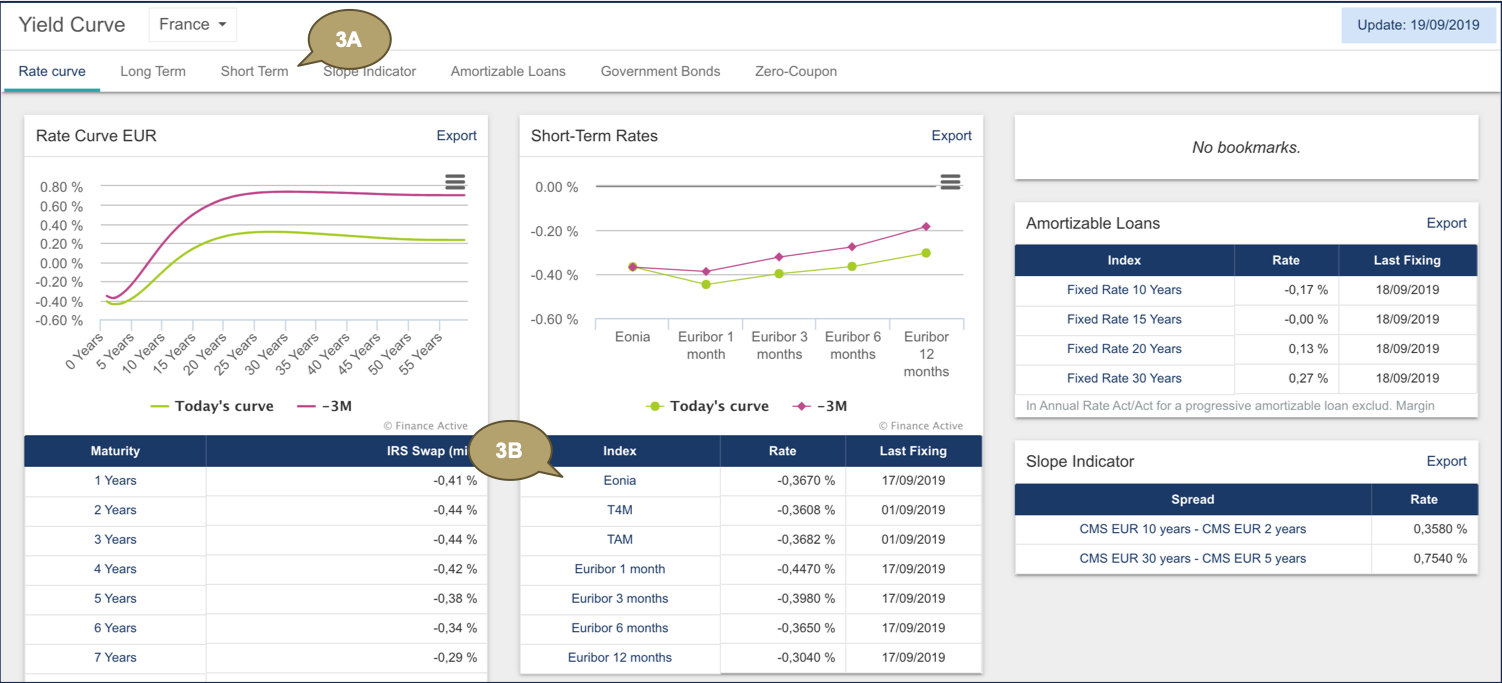Screen dimensions: 1502x683
Task: Export the Rate Curve EUR data
Action: click(x=456, y=136)
